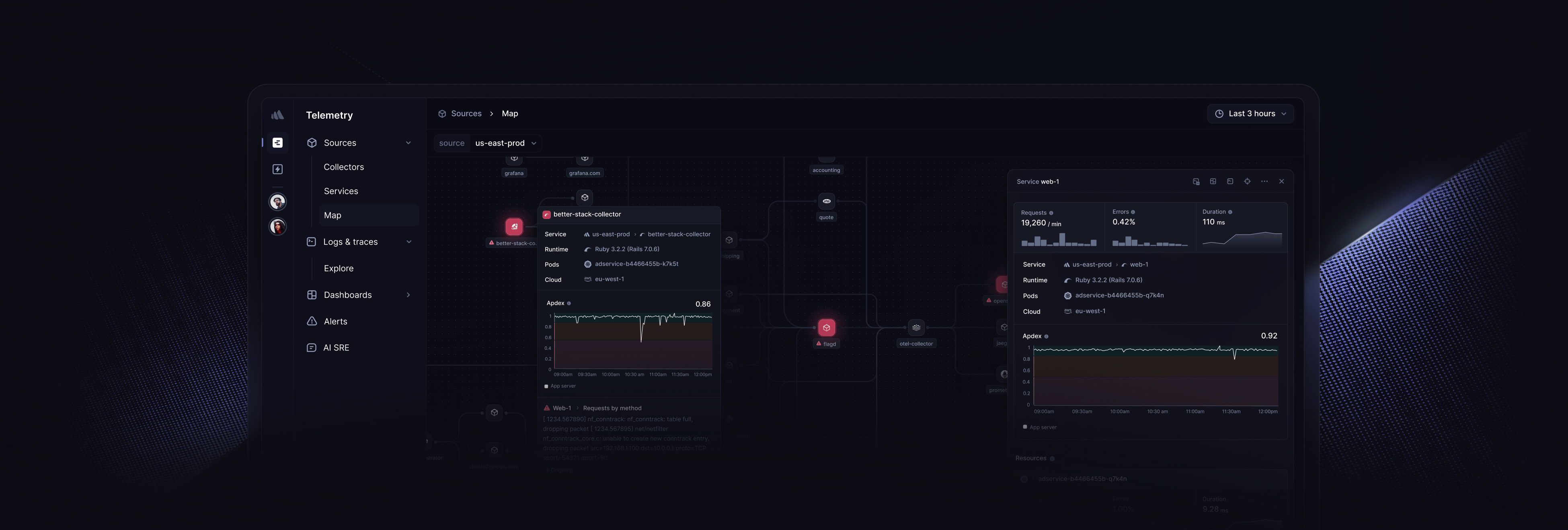Open Explore under Logs & traces
The height and width of the screenshot is (530, 1568).
click(x=339, y=268)
